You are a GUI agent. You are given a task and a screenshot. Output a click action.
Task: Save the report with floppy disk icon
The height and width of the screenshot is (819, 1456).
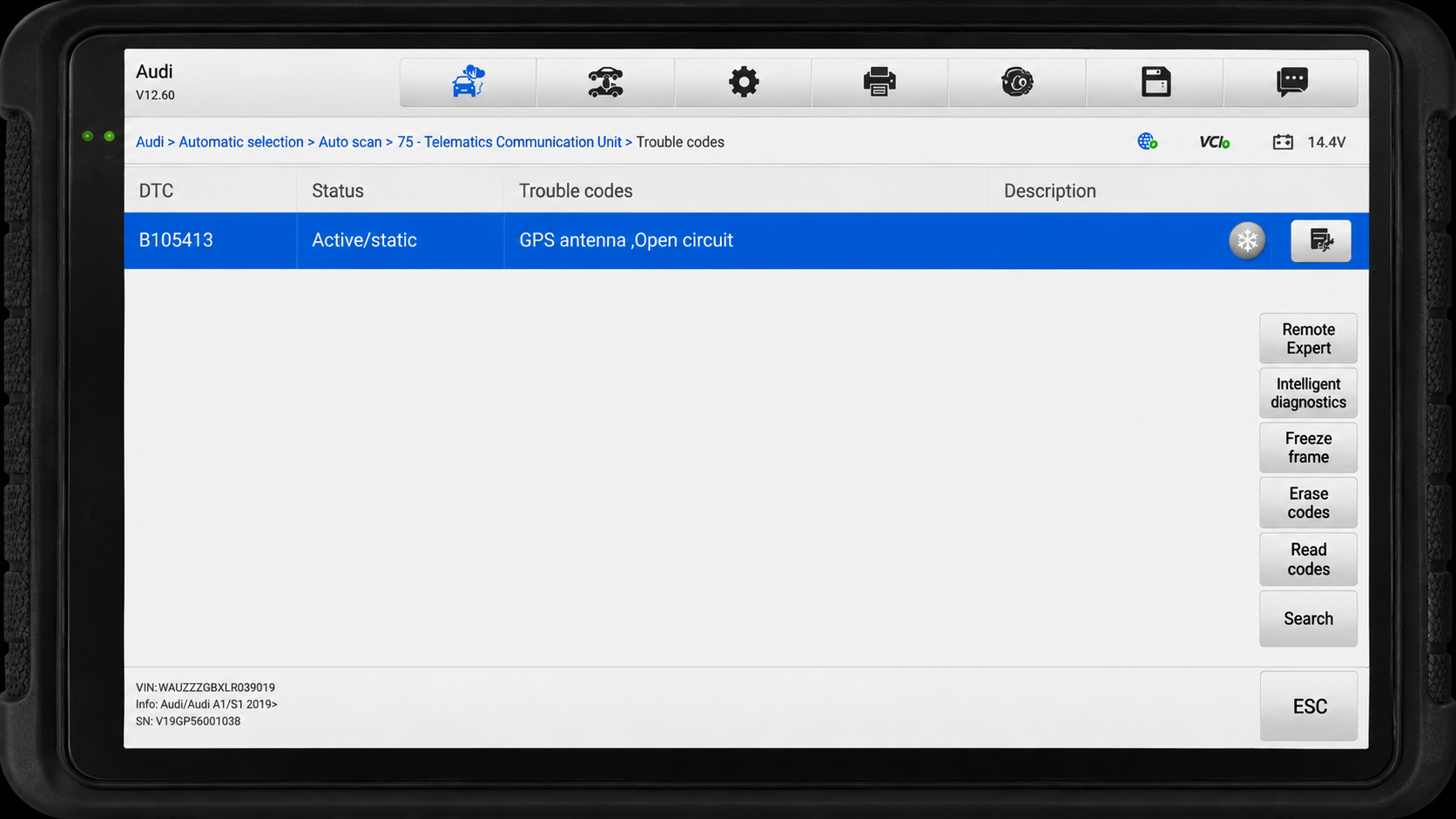1156,82
